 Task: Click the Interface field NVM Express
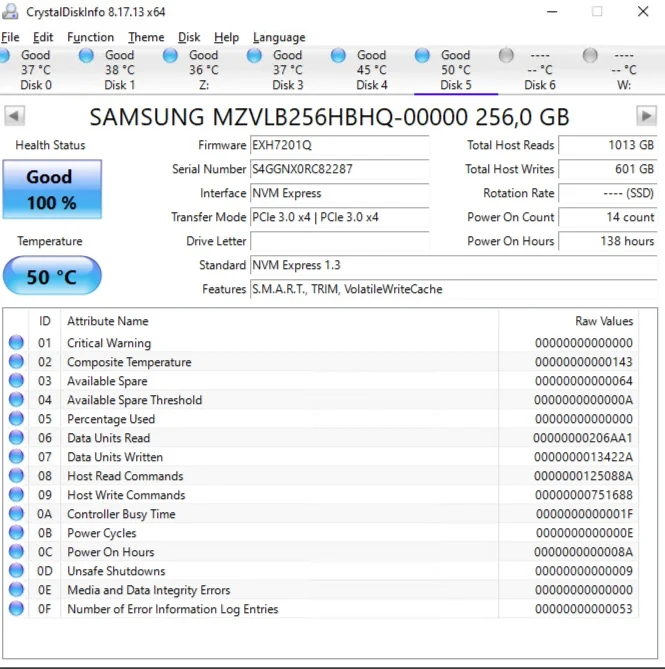pyautogui.click(x=340, y=193)
